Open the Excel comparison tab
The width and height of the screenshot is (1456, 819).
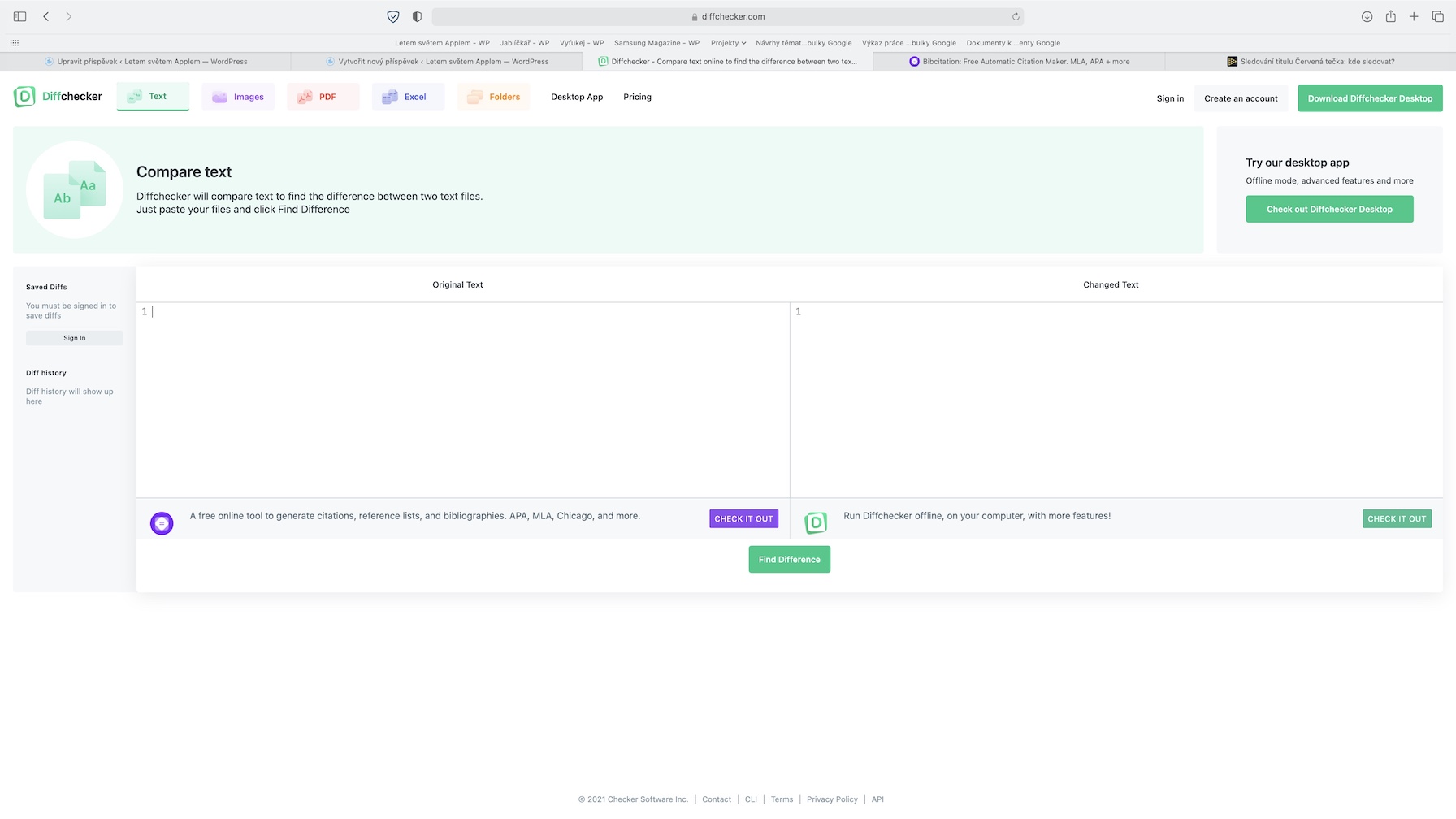coord(408,97)
